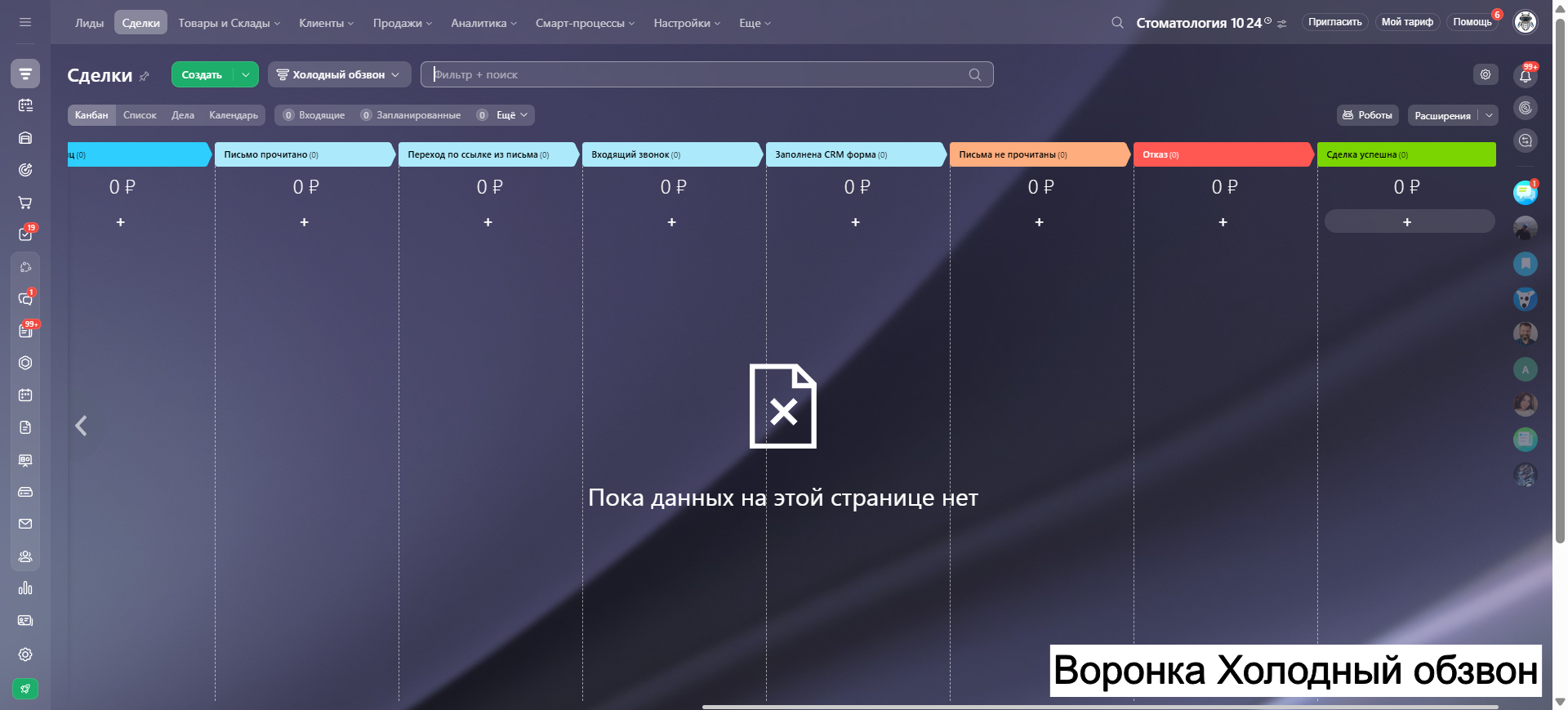Open the tasks checkbox icon with badge 19
Screen dimensions: 1568x710
25,234
